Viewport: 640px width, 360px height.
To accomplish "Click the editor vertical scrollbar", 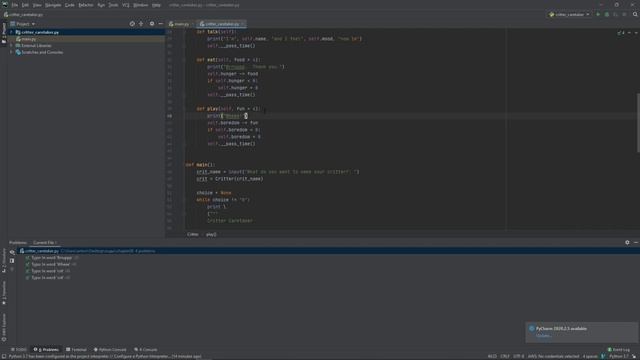I will pyautogui.click(x=638, y=122).
